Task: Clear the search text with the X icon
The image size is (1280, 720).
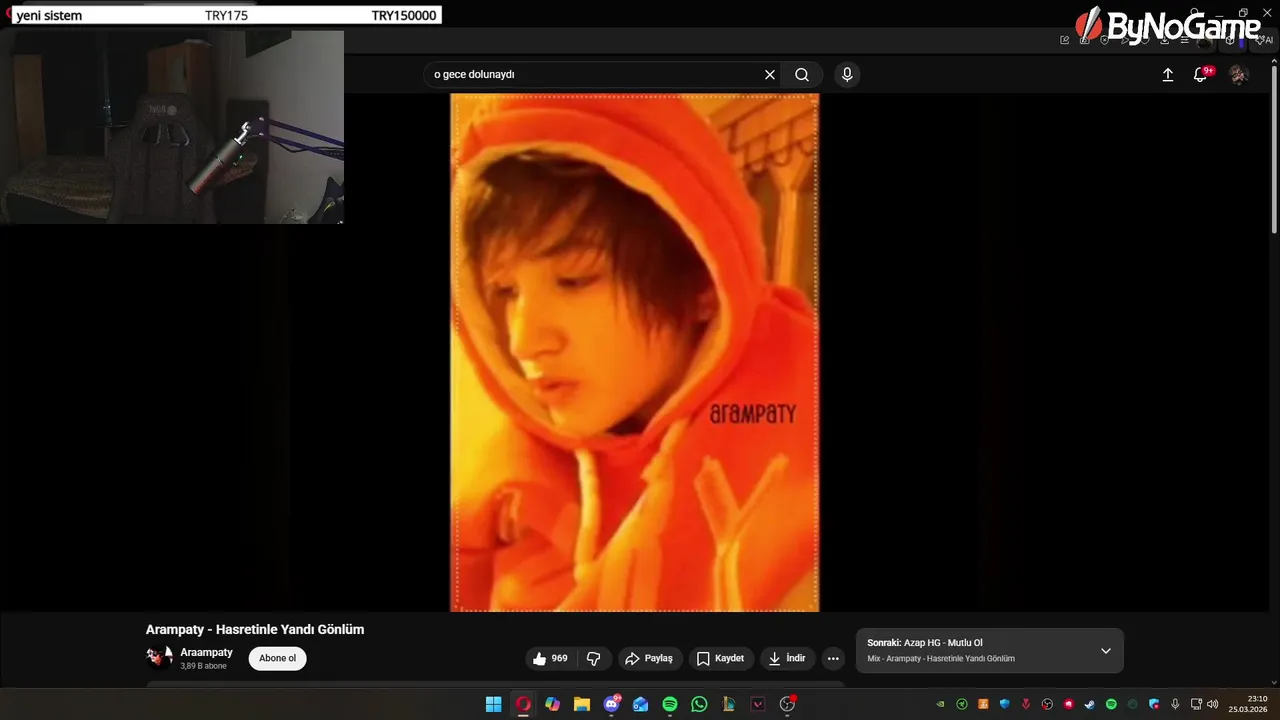Action: pyautogui.click(x=770, y=75)
